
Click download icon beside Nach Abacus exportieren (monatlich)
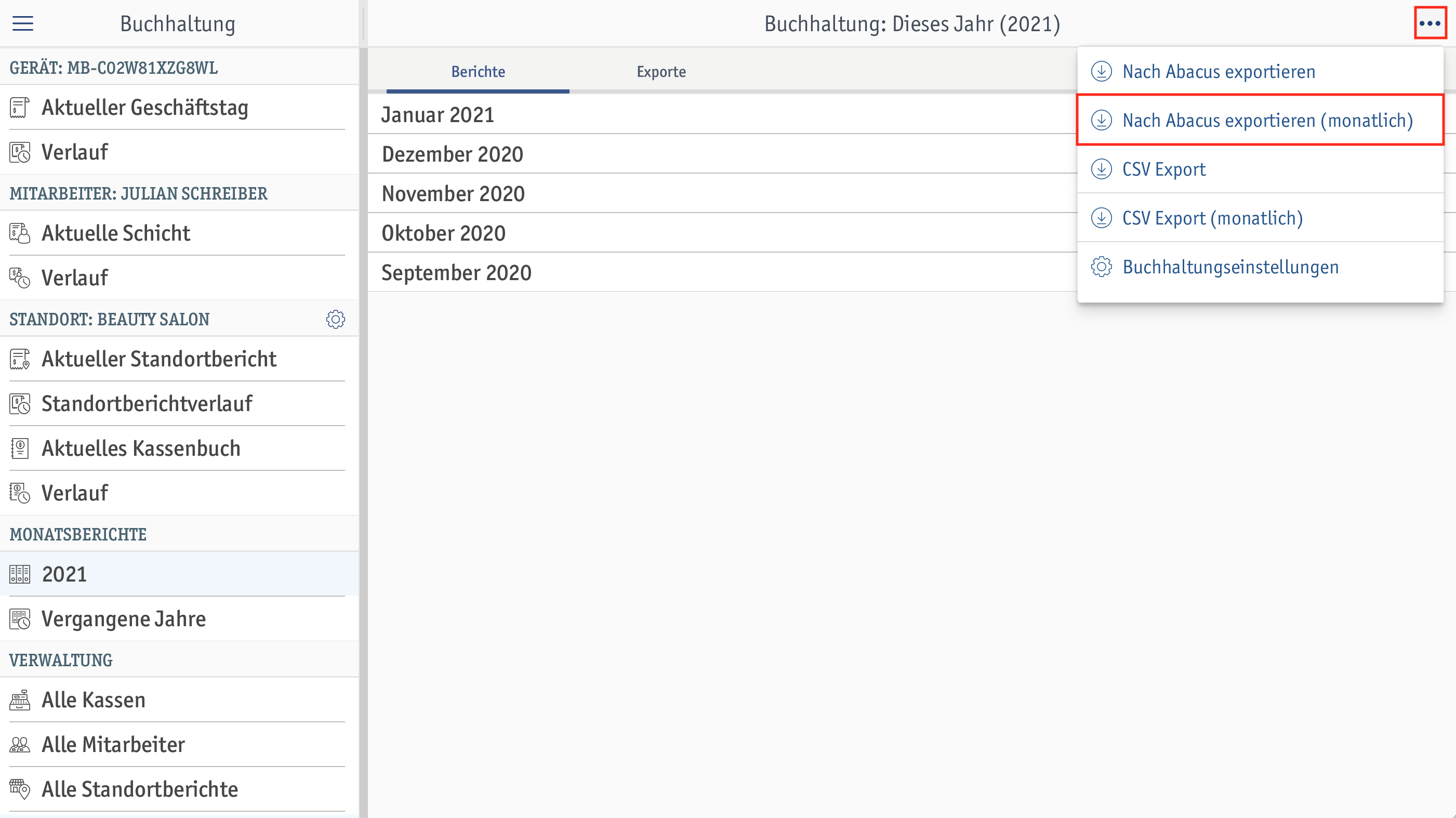pyautogui.click(x=1101, y=121)
